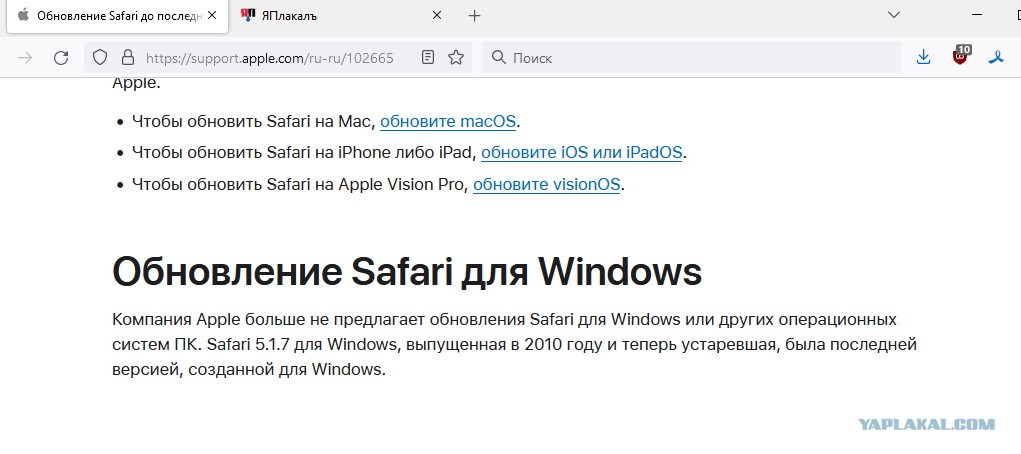This screenshot has width=1021, height=454.
Task: Open a new tab with the plus button
Action: click(475, 16)
